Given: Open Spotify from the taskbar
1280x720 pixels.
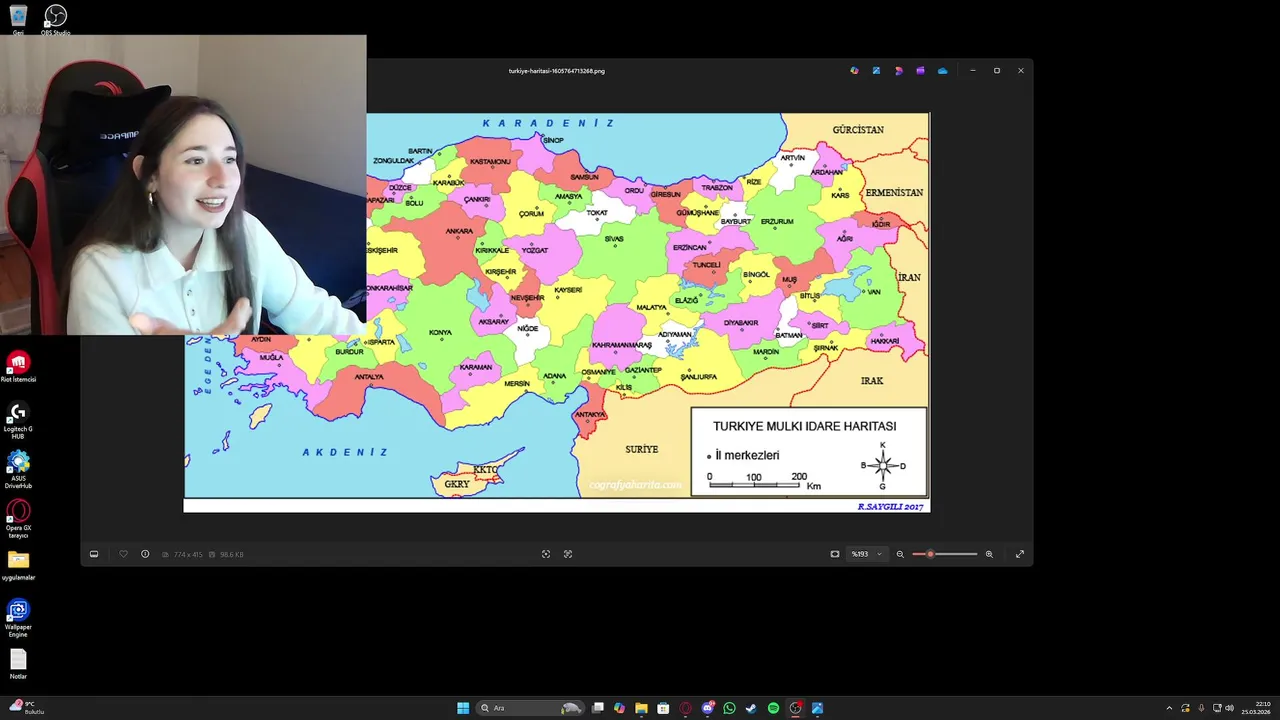Looking at the screenshot, I should click(773, 708).
